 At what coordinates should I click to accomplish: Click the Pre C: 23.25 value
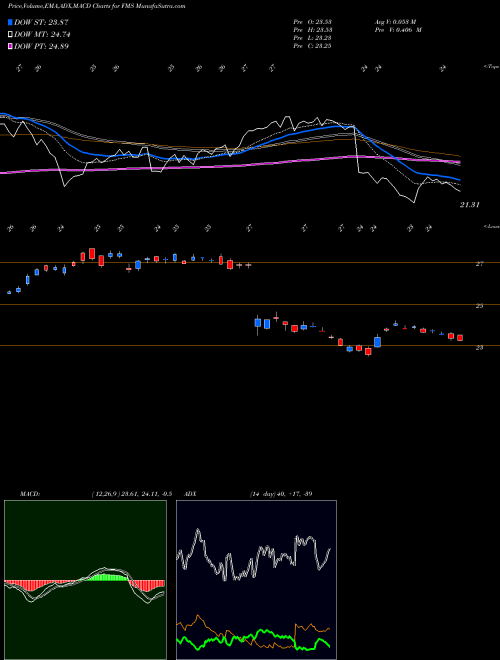point(312,46)
